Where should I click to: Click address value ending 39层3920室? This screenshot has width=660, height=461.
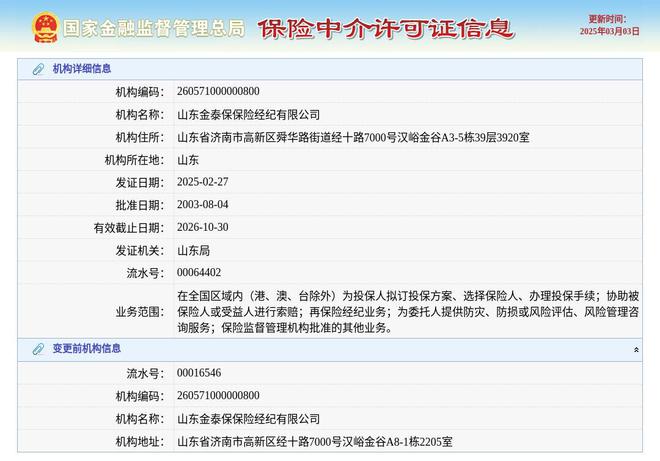click(353, 137)
